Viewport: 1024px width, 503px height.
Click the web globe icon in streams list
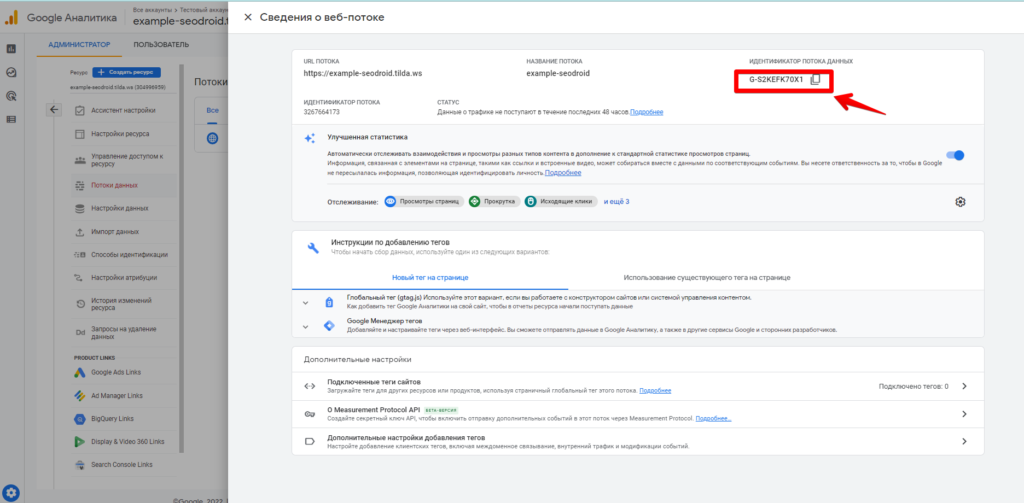click(x=212, y=138)
